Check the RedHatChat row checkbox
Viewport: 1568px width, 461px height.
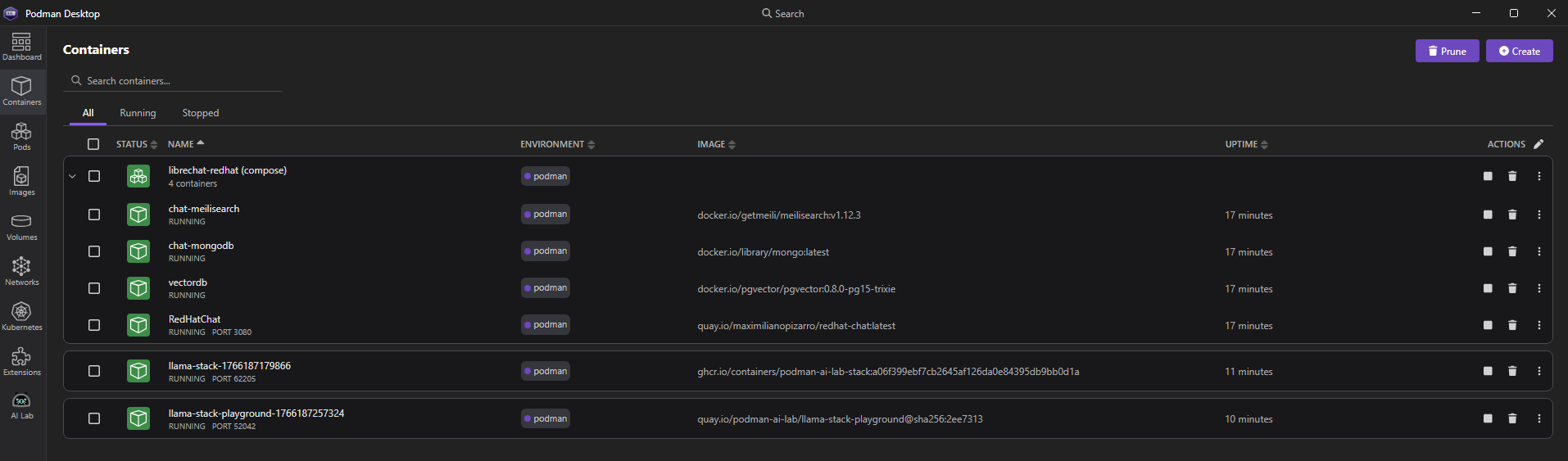[94, 325]
